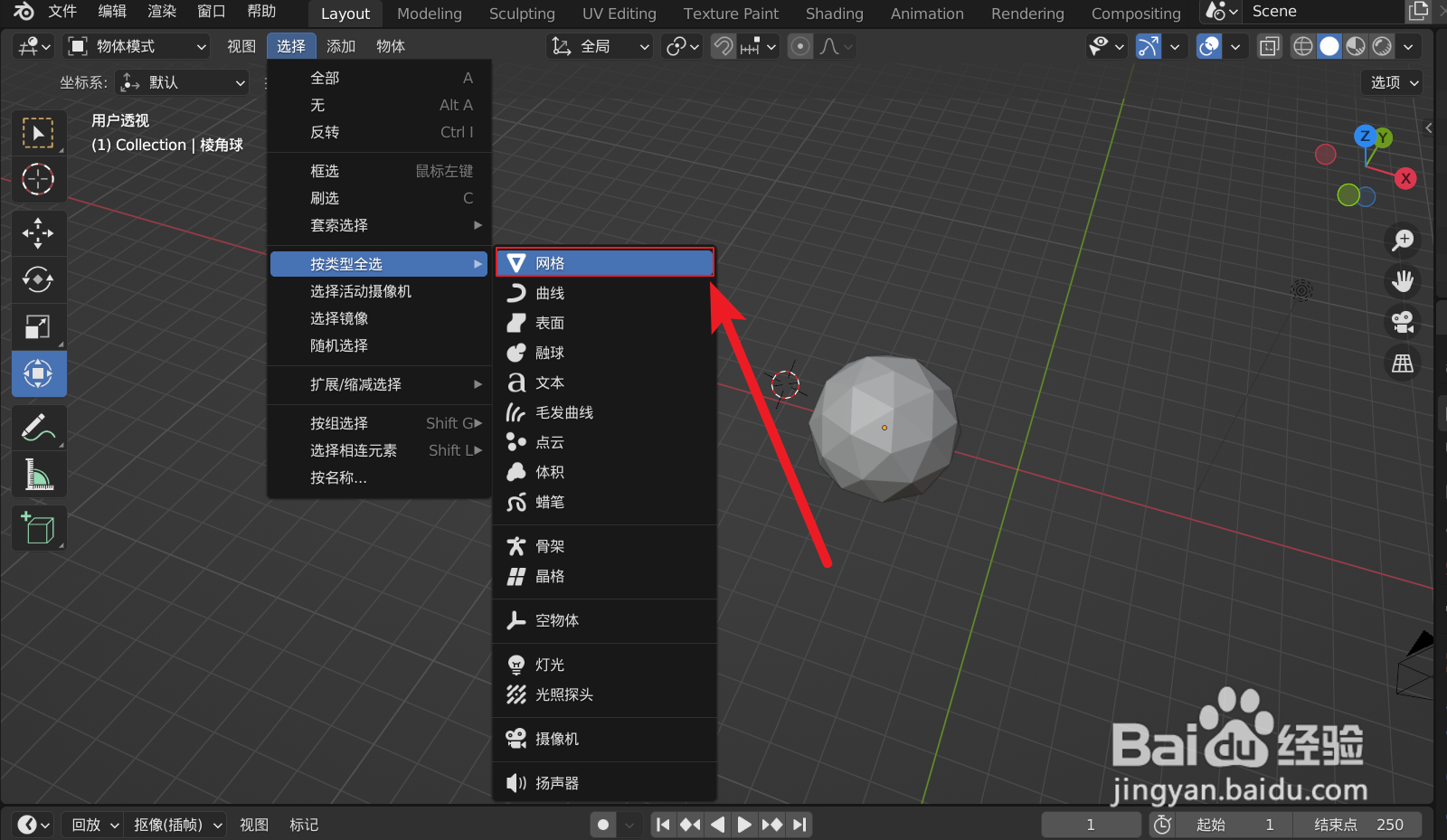Click the blue Z axis gizmo

(1365, 136)
